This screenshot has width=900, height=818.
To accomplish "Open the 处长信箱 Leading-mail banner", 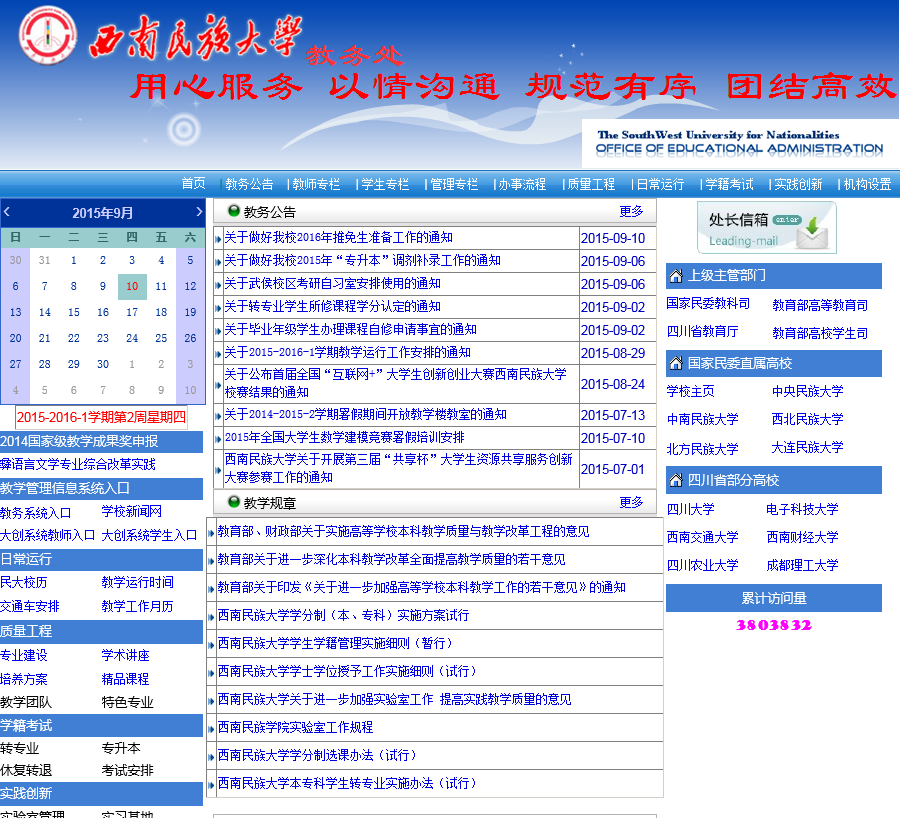I will (x=767, y=228).
